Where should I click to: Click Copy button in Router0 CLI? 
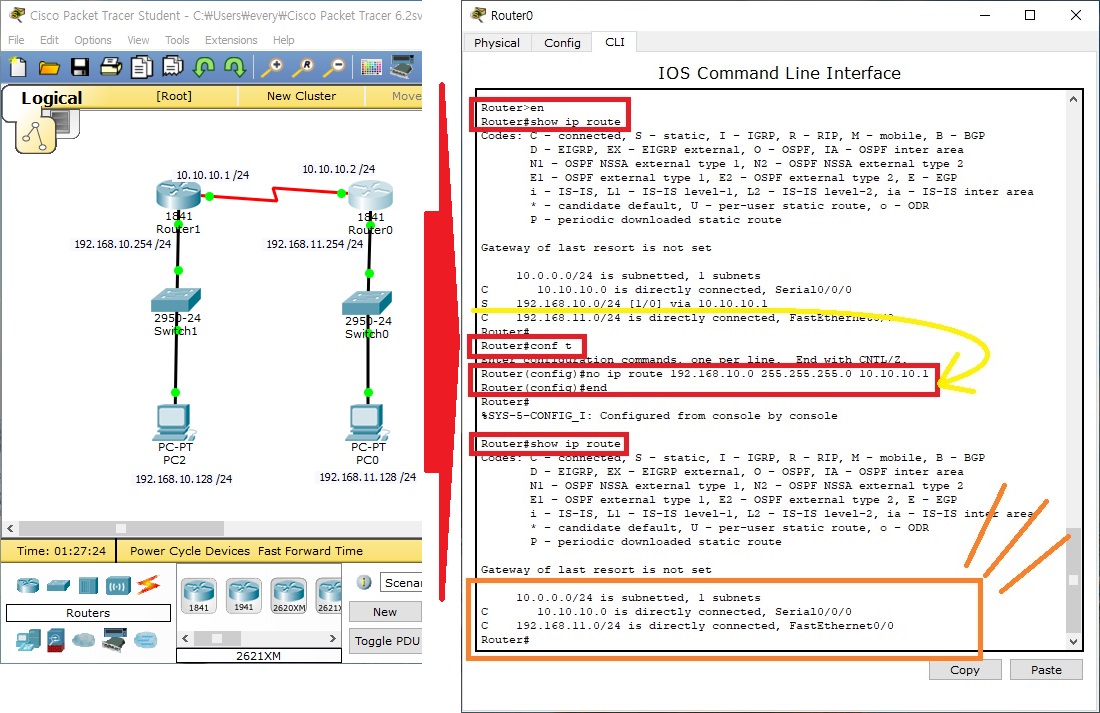click(x=965, y=670)
